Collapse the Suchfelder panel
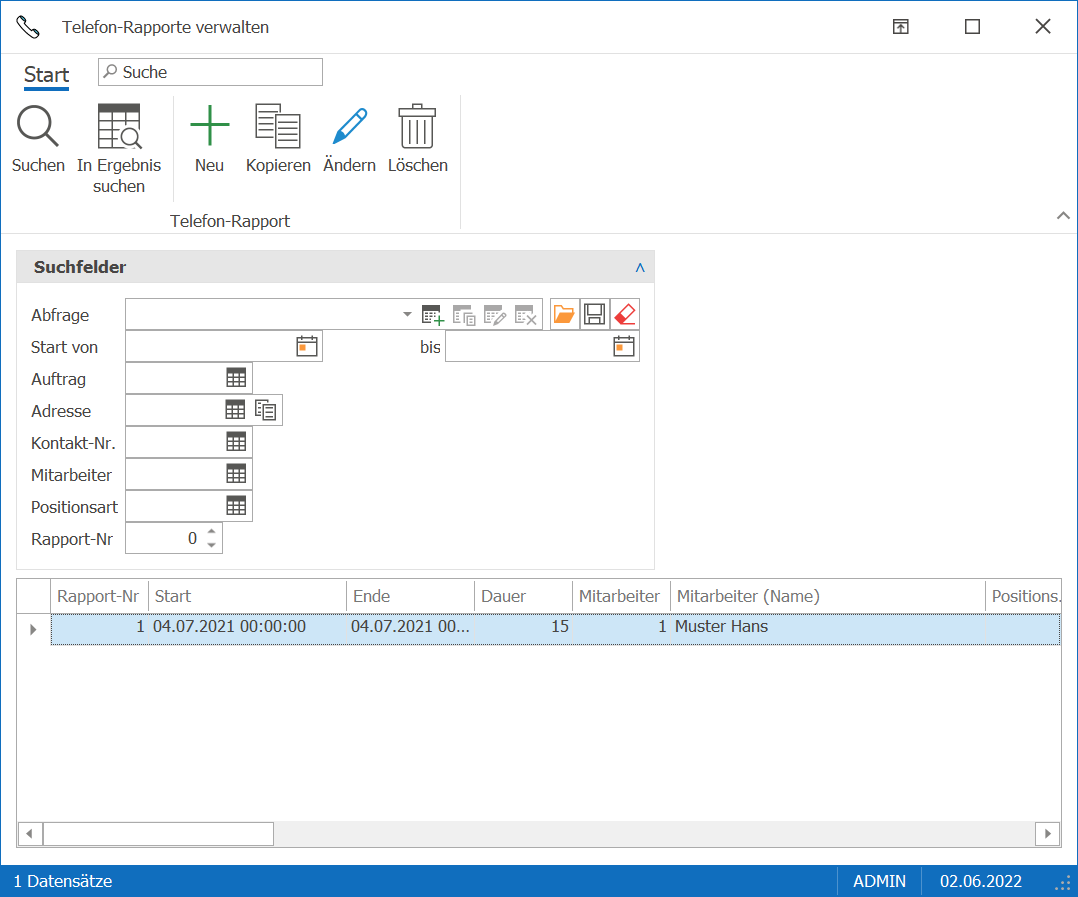 click(640, 267)
